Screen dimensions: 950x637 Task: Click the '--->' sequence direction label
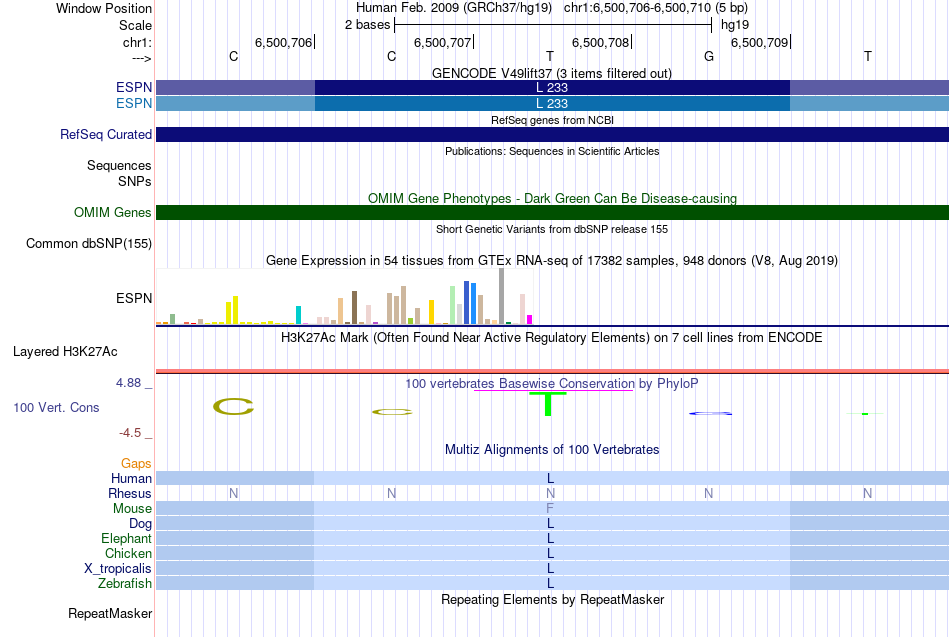(141, 58)
